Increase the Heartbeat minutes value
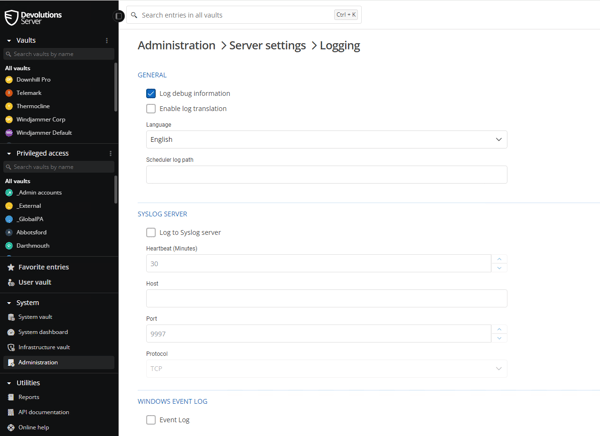 (x=499, y=259)
